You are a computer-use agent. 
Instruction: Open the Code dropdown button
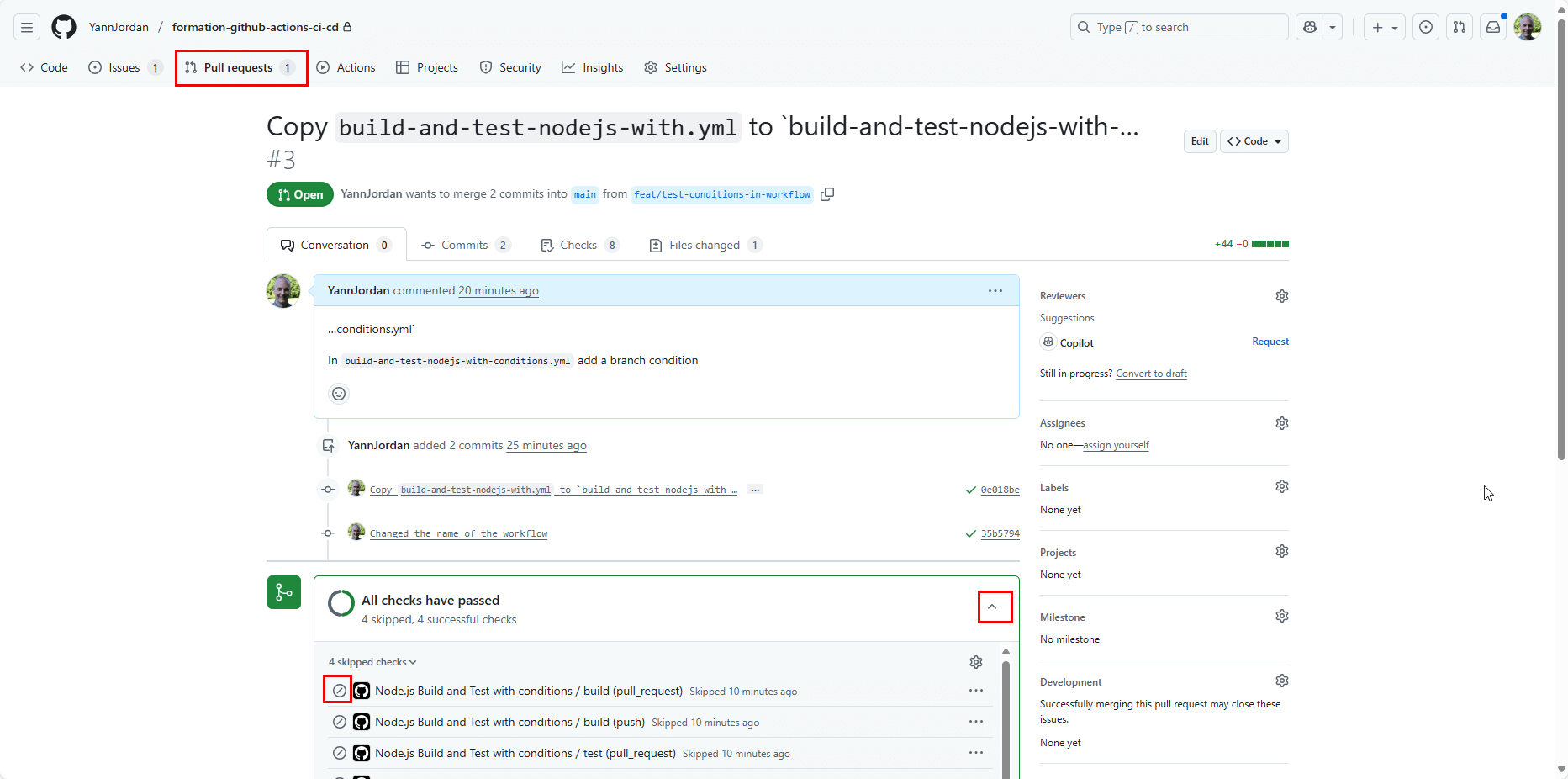pos(1254,141)
